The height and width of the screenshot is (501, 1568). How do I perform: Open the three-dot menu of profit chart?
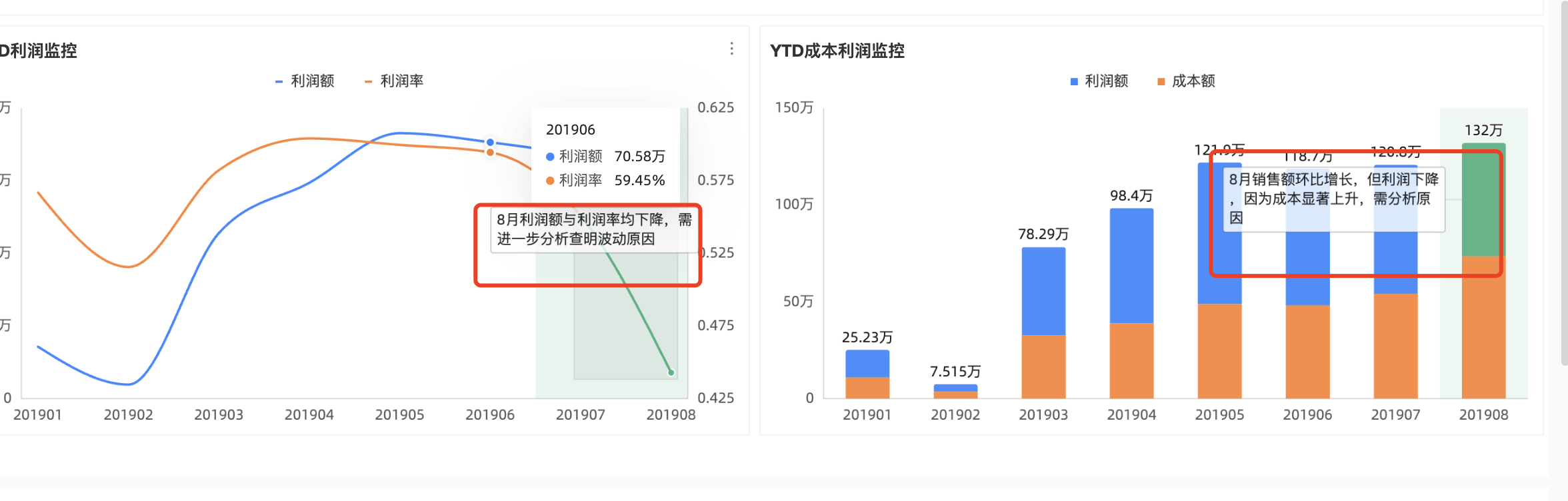731,49
